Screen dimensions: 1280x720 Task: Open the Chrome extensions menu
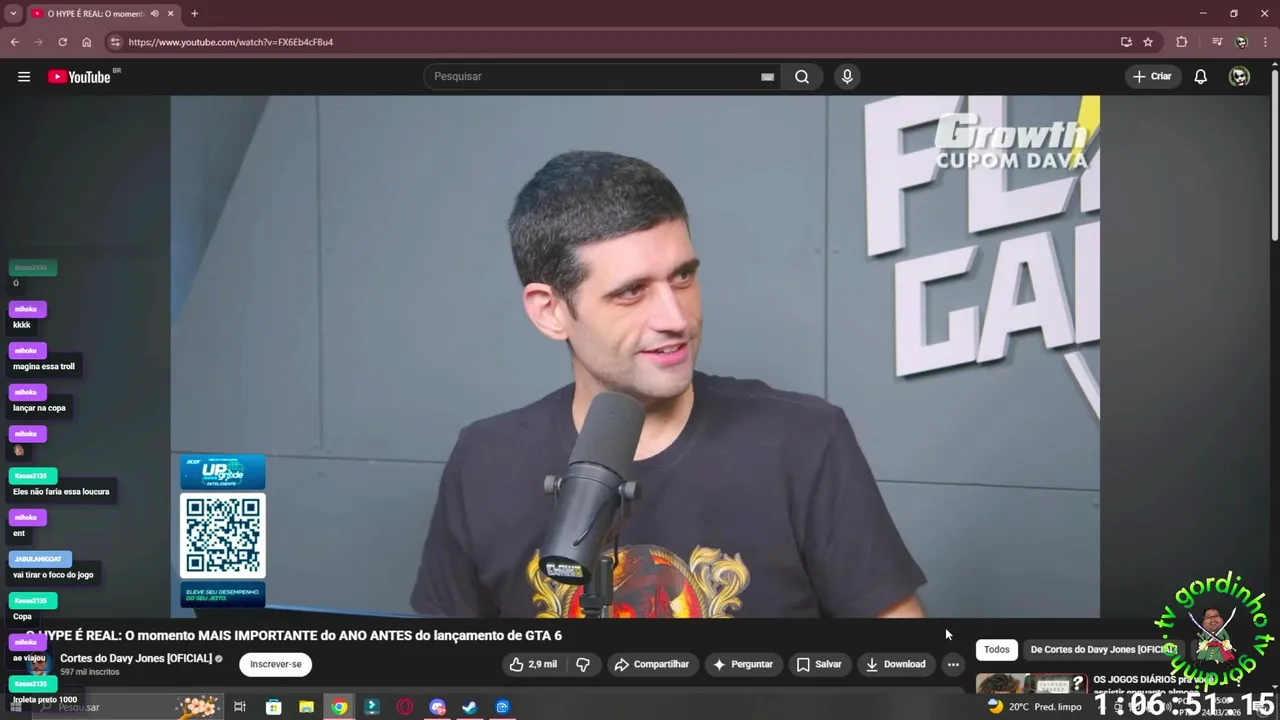(x=1182, y=42)
